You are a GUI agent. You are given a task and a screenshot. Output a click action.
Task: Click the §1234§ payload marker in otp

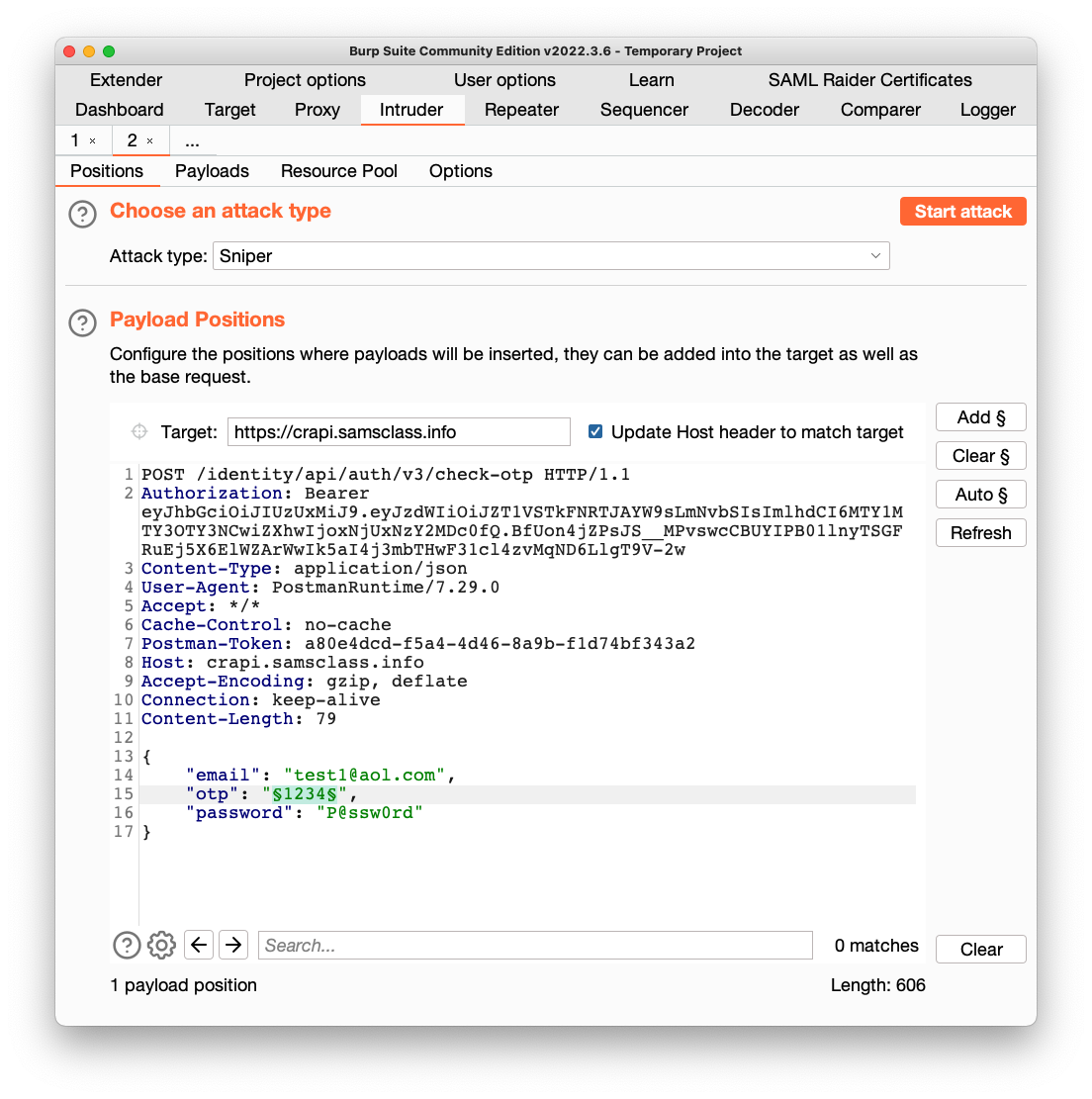click(305, 794)
